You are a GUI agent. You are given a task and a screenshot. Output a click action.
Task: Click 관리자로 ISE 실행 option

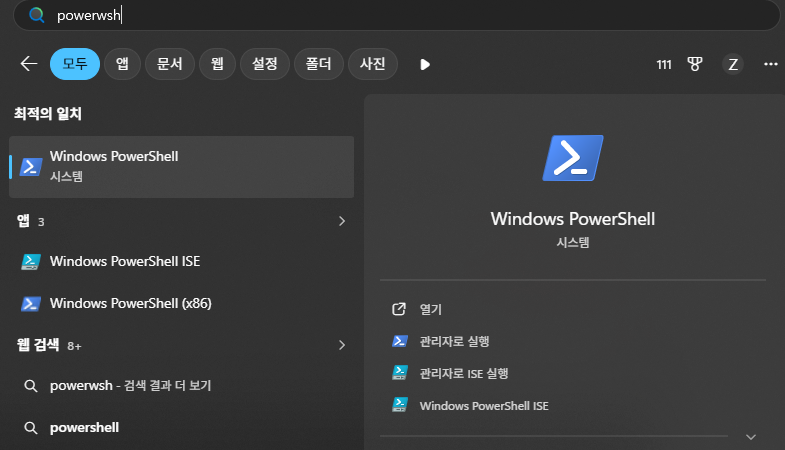pos(464,373)
